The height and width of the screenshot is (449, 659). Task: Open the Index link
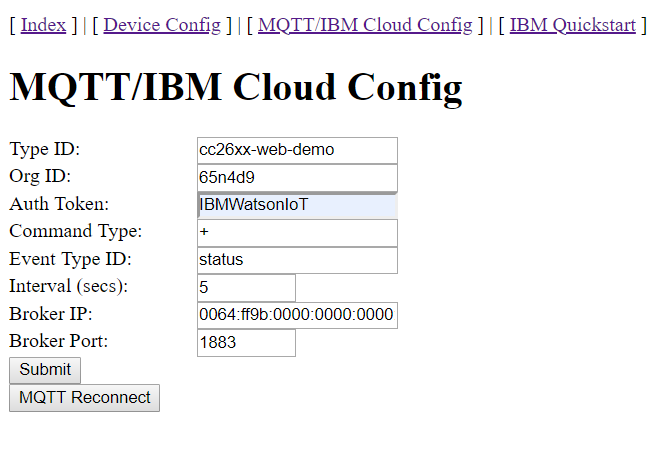(x=43, y=25)
